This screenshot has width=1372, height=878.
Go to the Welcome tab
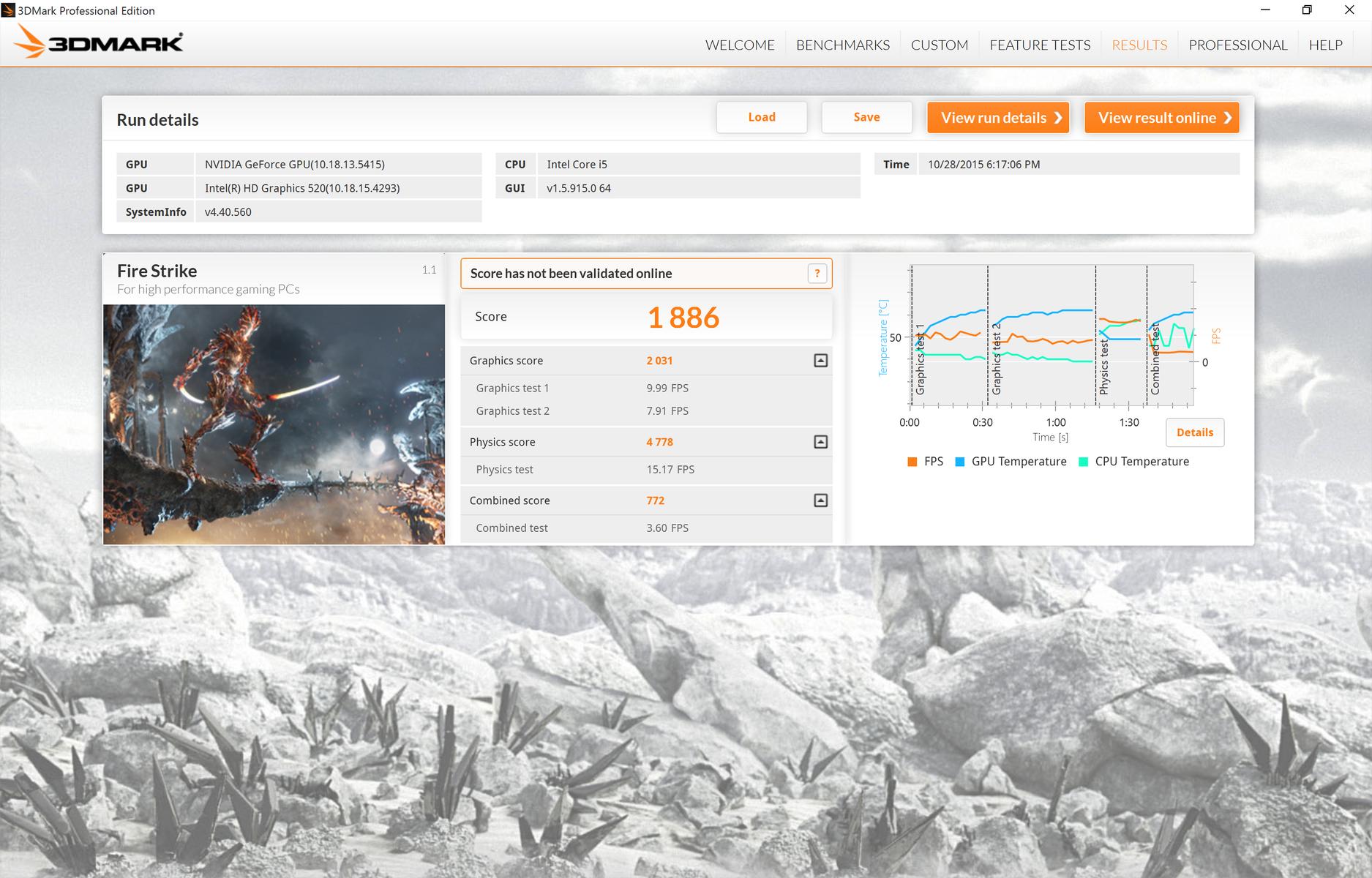click(740, 45)
